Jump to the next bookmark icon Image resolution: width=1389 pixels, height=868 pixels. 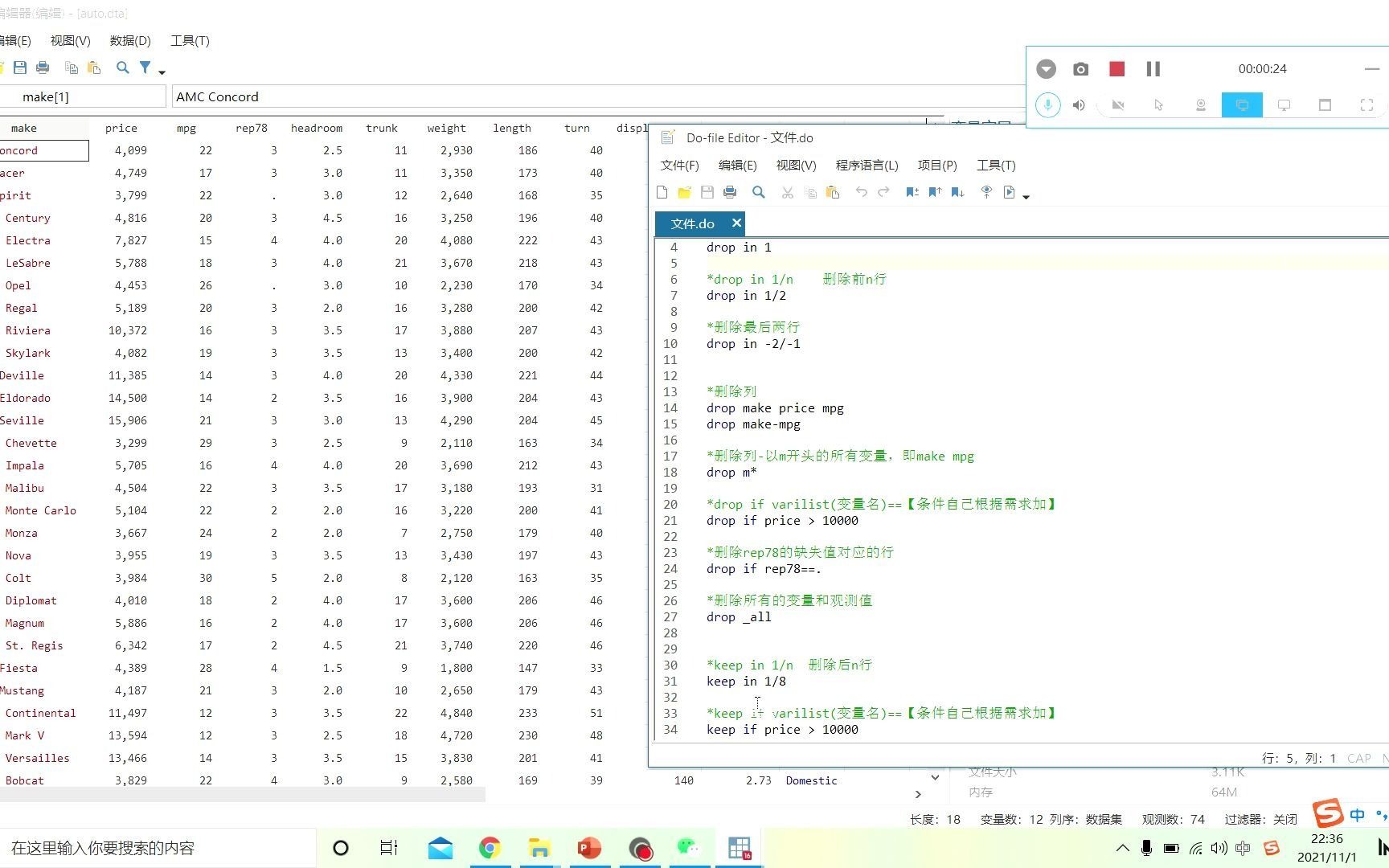click(x=957, y=192)
